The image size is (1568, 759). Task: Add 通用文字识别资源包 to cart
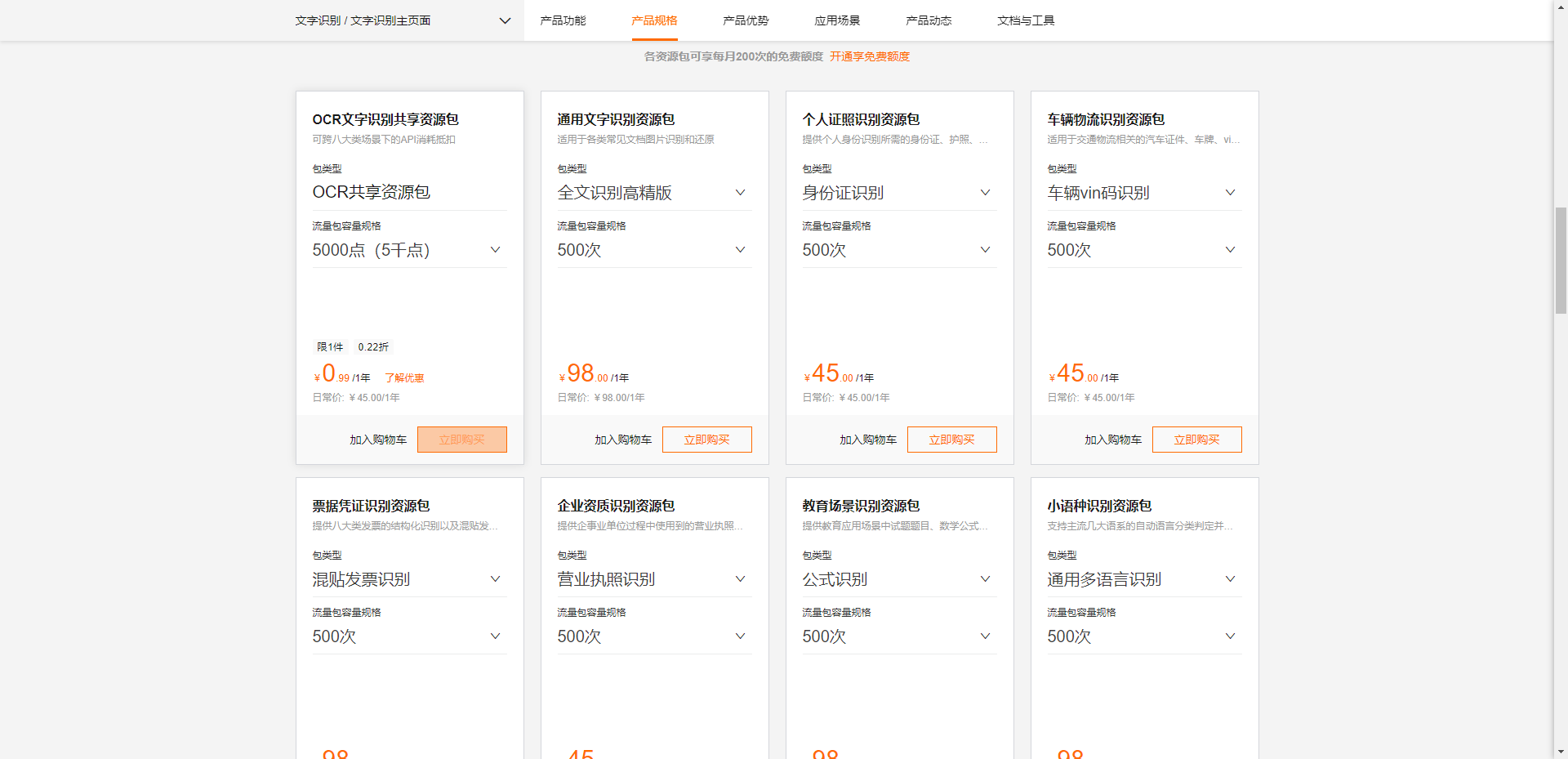coord(623,440)
